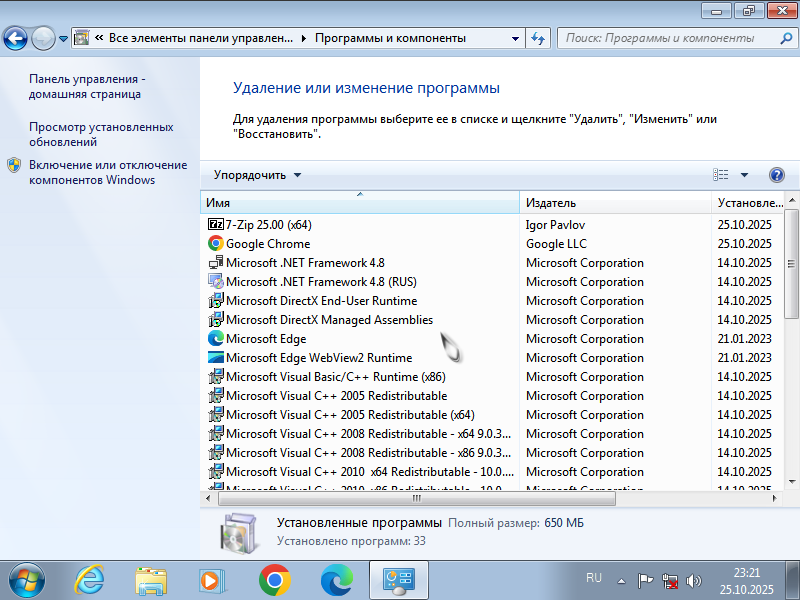Click the volume speaker tray icon

point(694,580)
